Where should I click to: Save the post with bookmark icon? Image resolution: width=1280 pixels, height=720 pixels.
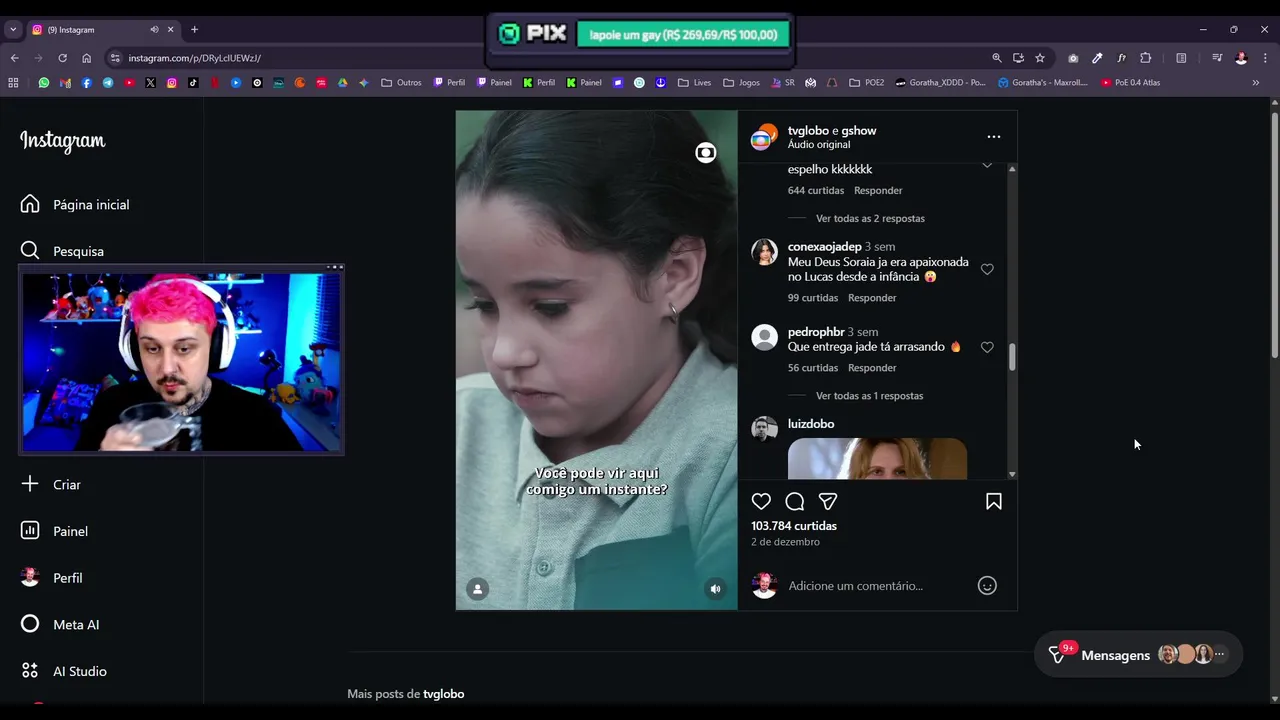(x=994, y=501)
